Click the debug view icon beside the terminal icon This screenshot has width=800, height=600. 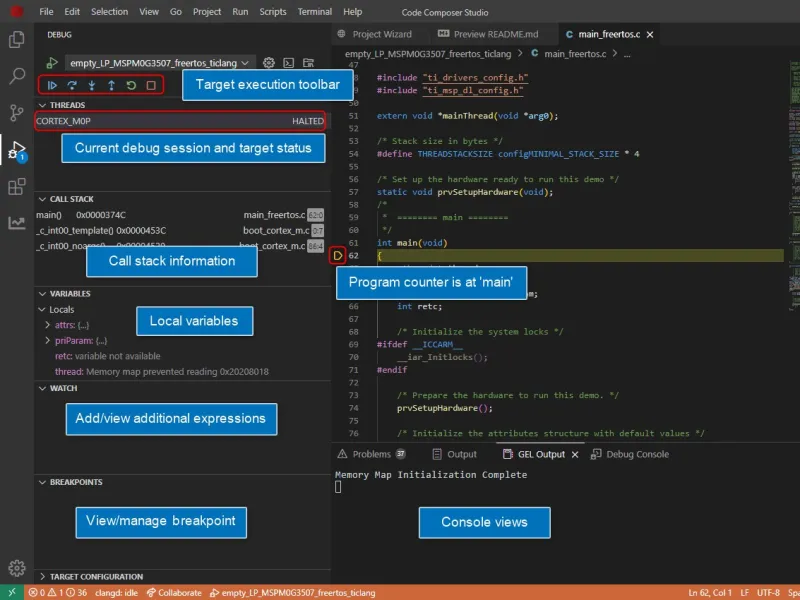308,63
